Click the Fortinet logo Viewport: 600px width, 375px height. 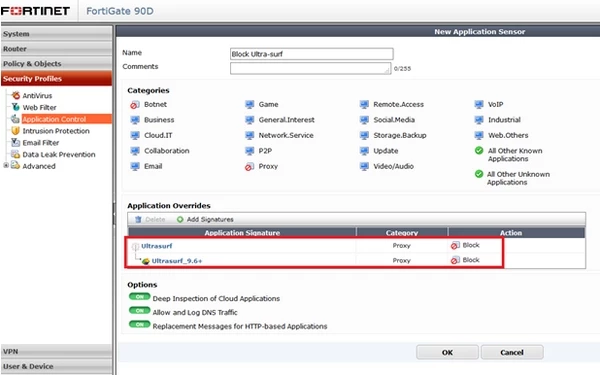pyautogui.click(x=35, y=11)
